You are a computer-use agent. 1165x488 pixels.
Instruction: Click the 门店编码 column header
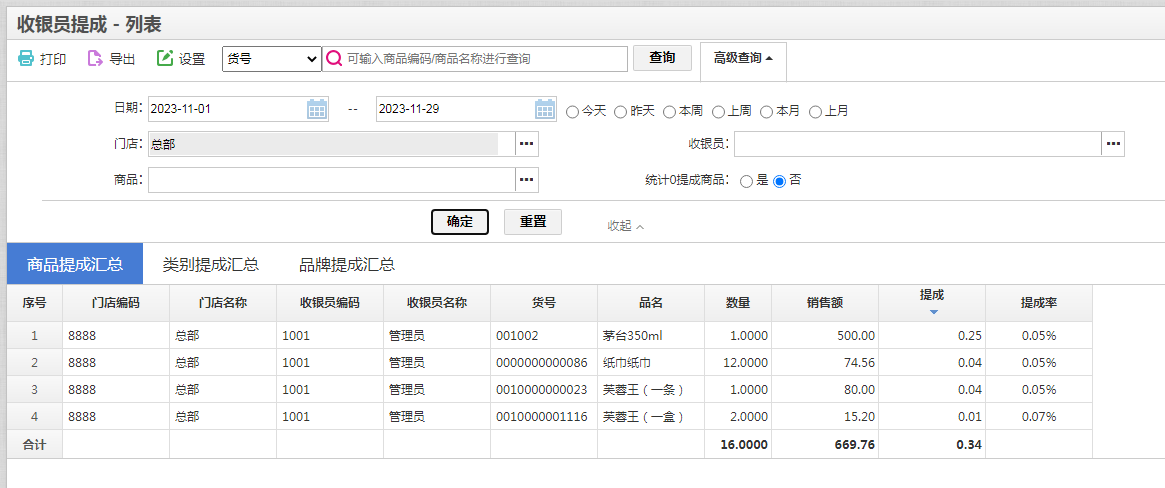(116, 303)
